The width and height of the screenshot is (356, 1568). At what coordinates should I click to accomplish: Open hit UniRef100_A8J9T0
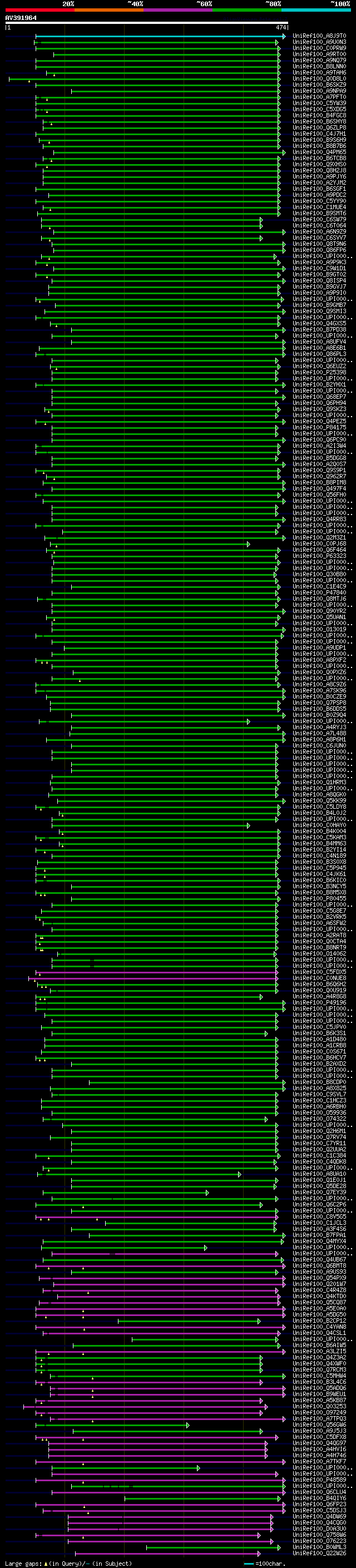(319, 36)
